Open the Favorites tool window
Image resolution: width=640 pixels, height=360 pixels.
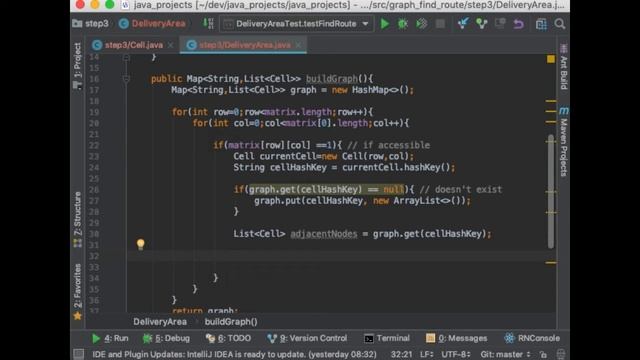click(x=78, y=291)
